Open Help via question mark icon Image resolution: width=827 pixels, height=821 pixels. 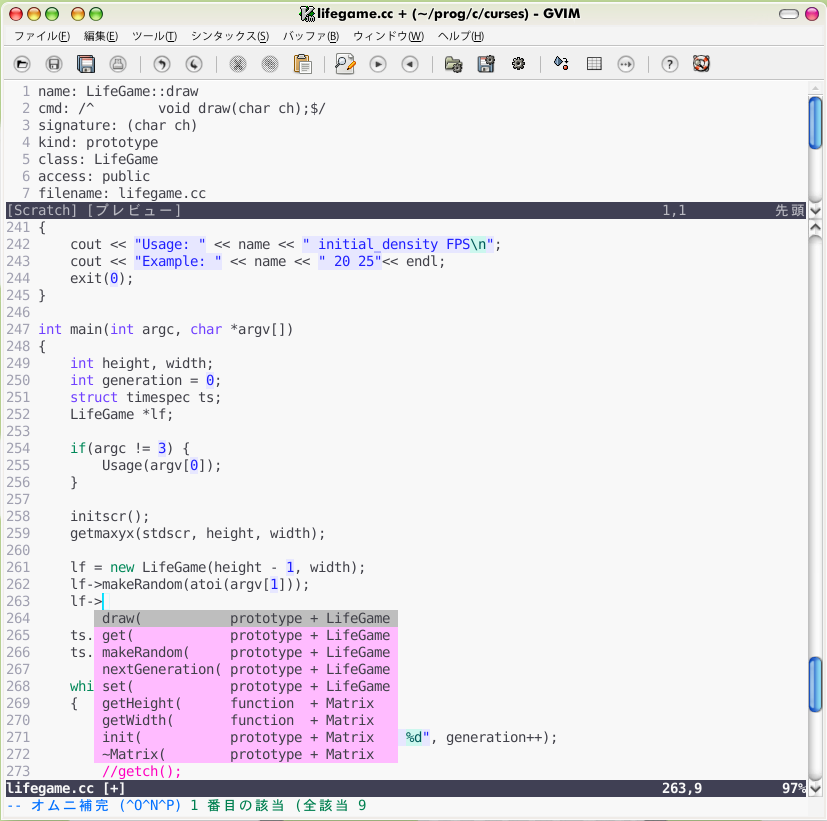(x=670, y=64)
